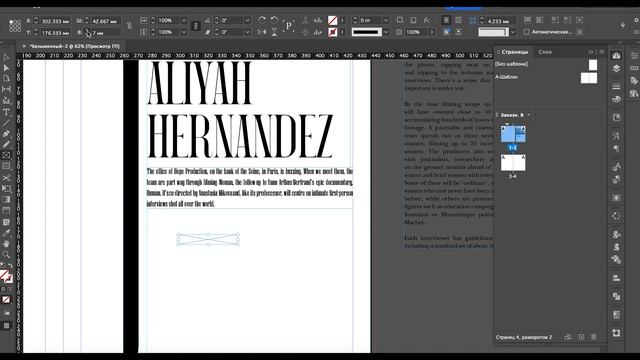Toggle the auto-fit checkbox
The height and width of the screenshot is (360, 640).
pyautogui.click(x=527, y=32)
